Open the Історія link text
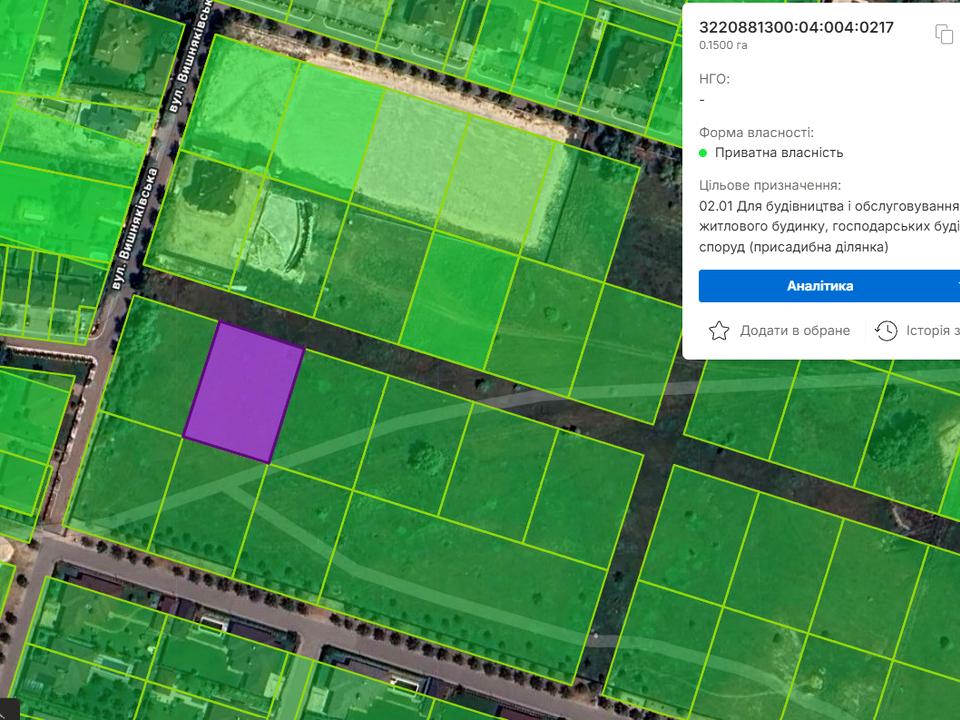Image resolution: width=960 pixels, height=720 pixels. 932,331
